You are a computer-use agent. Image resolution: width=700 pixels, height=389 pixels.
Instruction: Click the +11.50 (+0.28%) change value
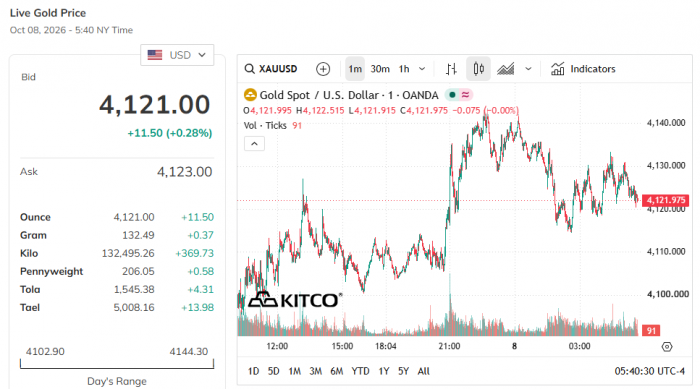170,133
